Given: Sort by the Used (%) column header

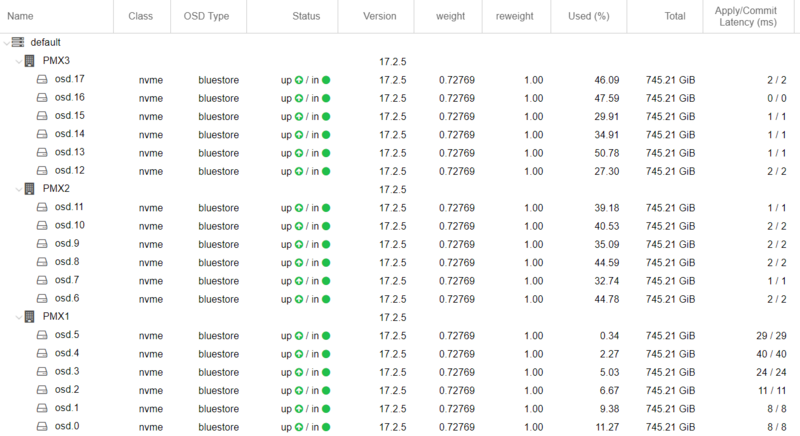Looking at the screenshot, I should [589, 16].
